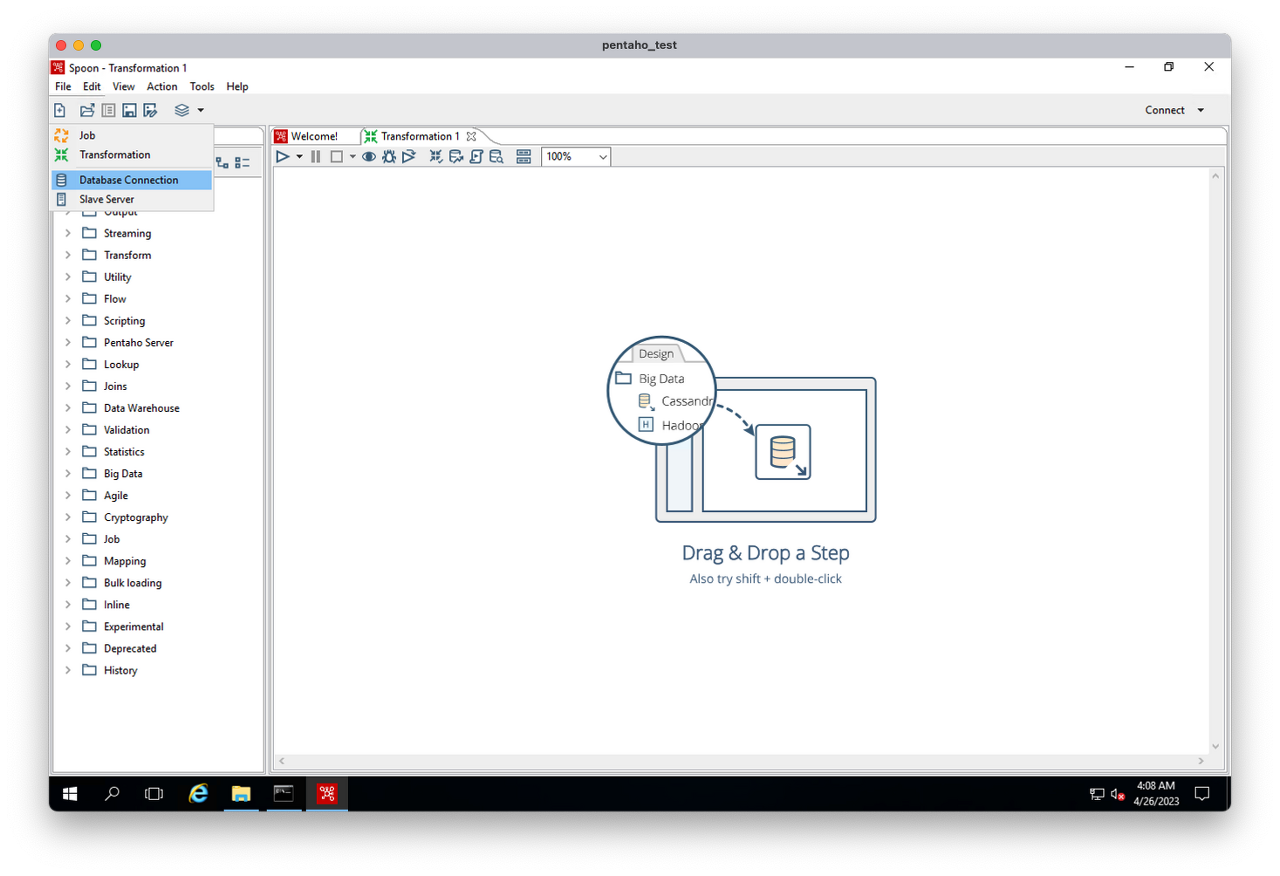1280x876 pixels.
Task: Select the Data Warehouse folder
Action: coord(141,408)
